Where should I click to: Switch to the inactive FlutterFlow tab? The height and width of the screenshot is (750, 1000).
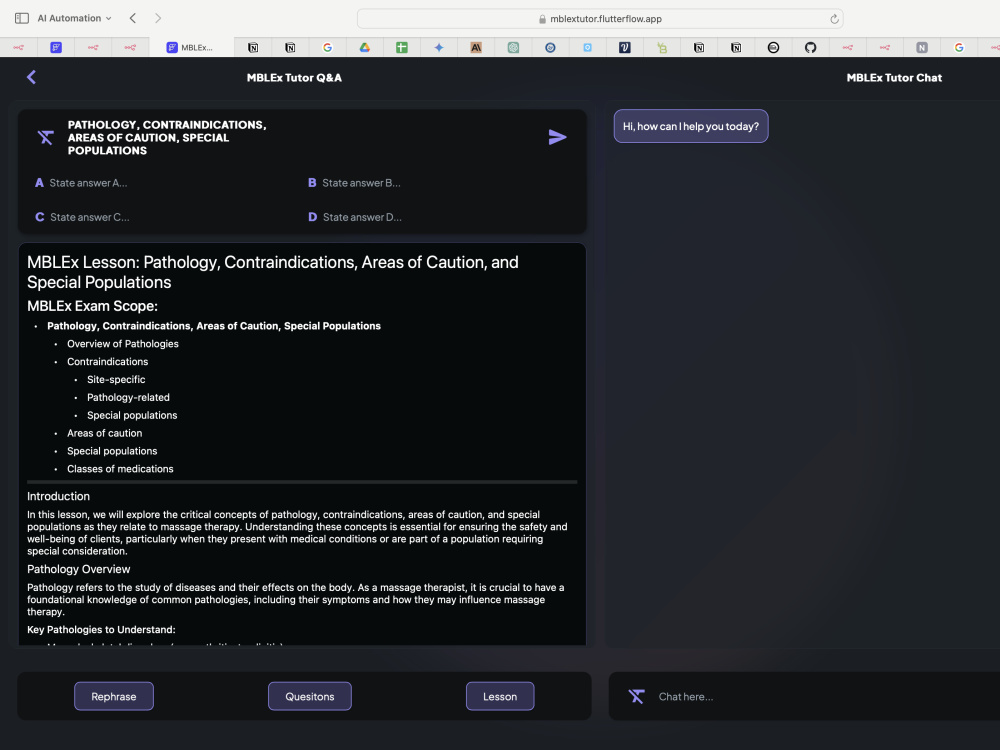(x=56, y=47)
